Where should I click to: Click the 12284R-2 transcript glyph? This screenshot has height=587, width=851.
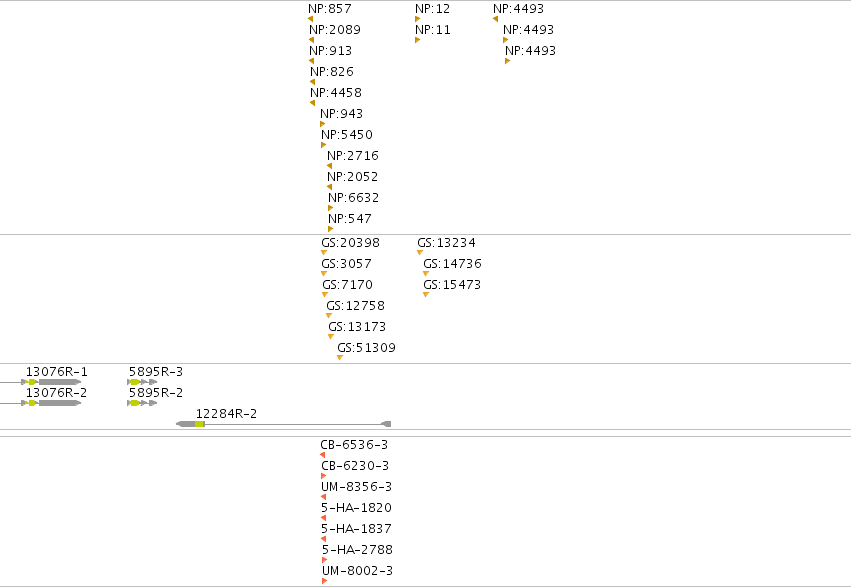[284, 424]
